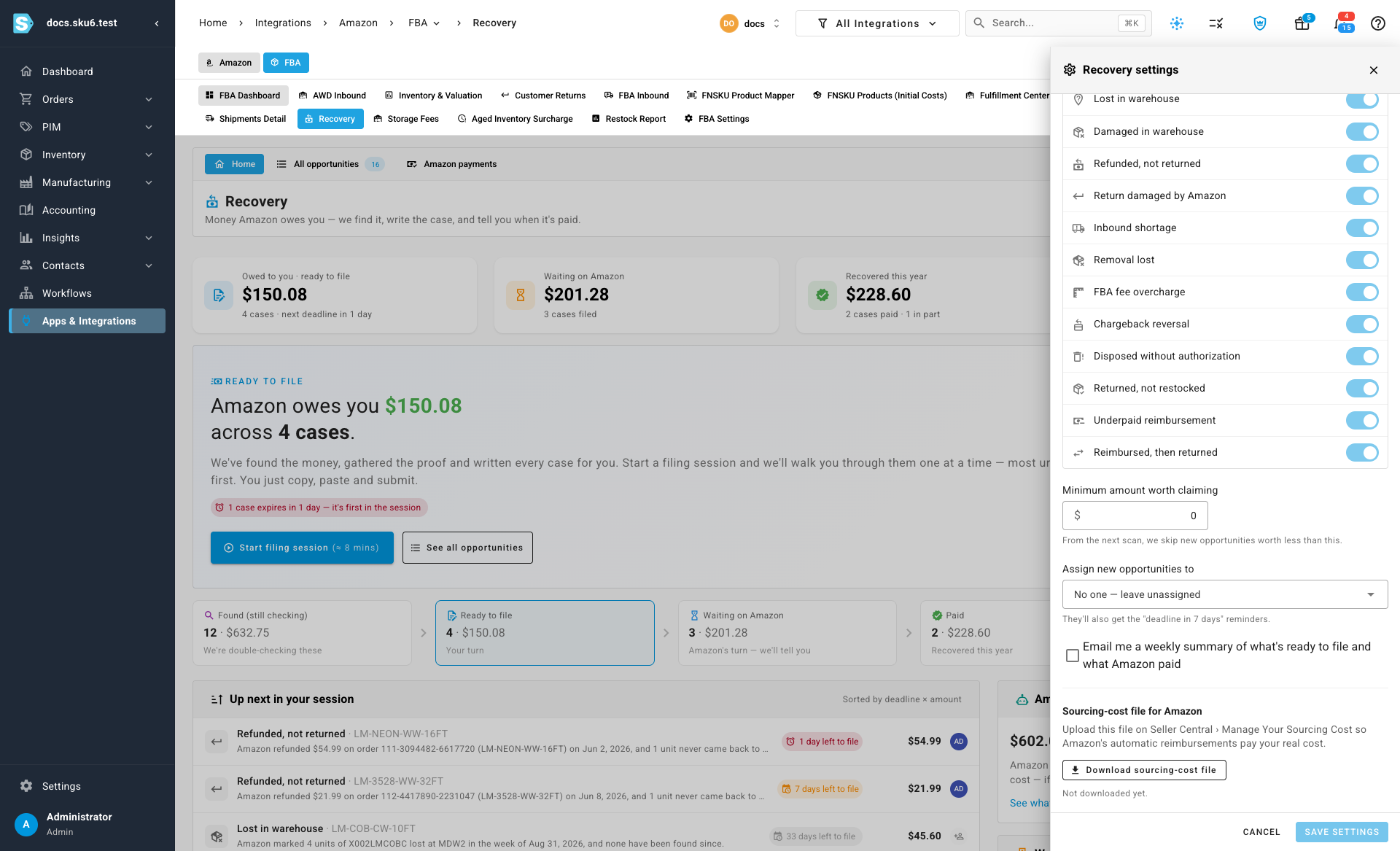Click the Recovery settings gear icon
Screen dimensions: 1400x851
coord(1070,70)
